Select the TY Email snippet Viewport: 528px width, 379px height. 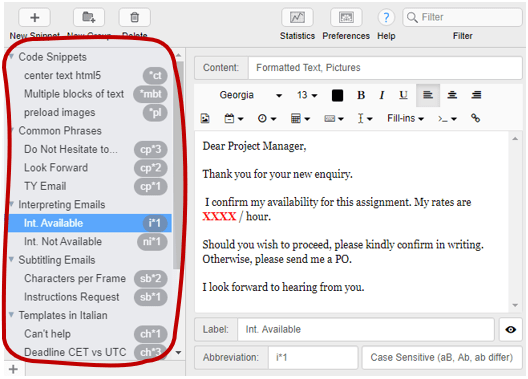pyautogui.click(x=89, y=186)
